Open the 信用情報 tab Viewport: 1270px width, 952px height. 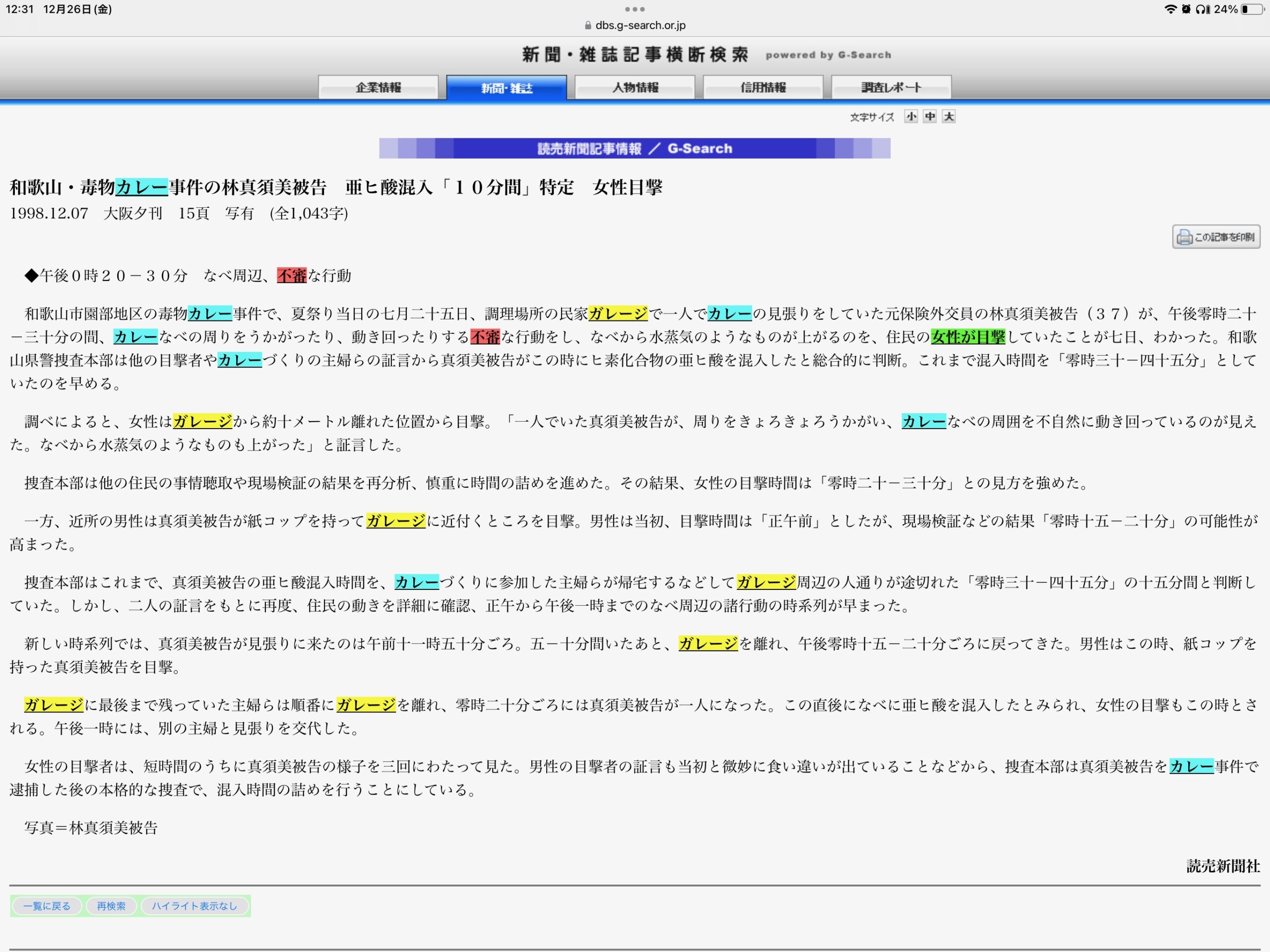point(763,87)
